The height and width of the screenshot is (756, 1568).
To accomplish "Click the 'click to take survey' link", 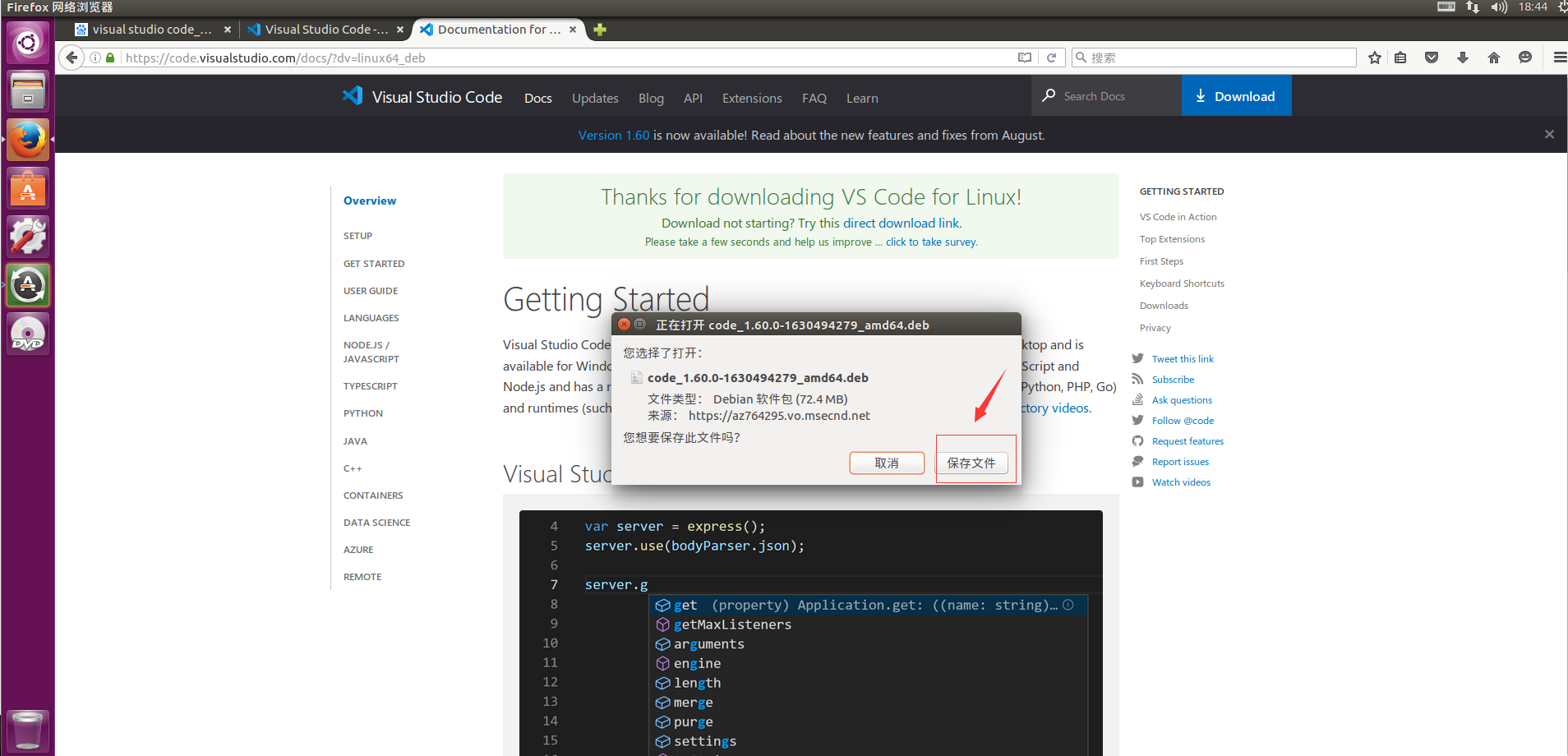I will point(931,242).
